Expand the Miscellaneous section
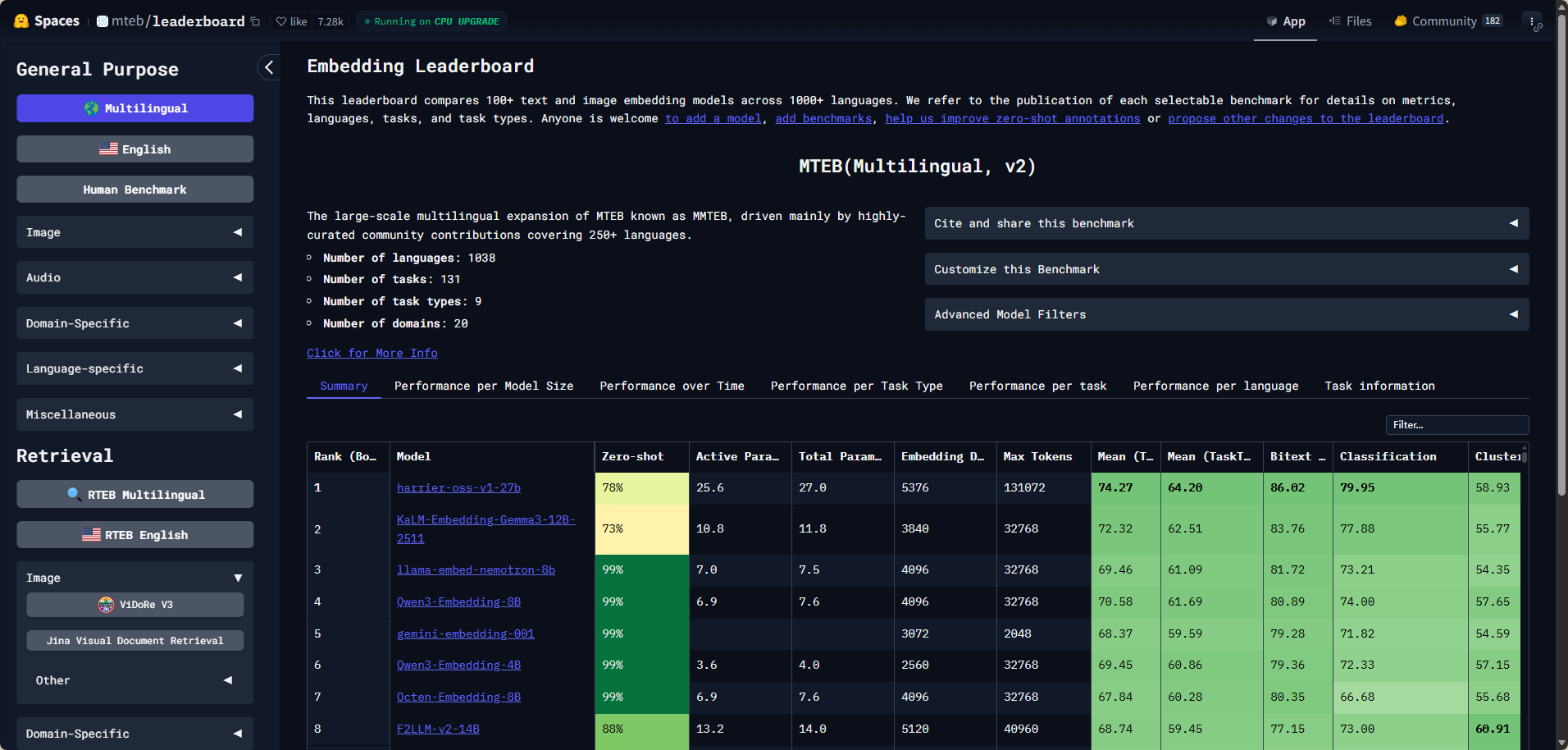Screen dimensions: 1568x750 click(x=135, y=414)
